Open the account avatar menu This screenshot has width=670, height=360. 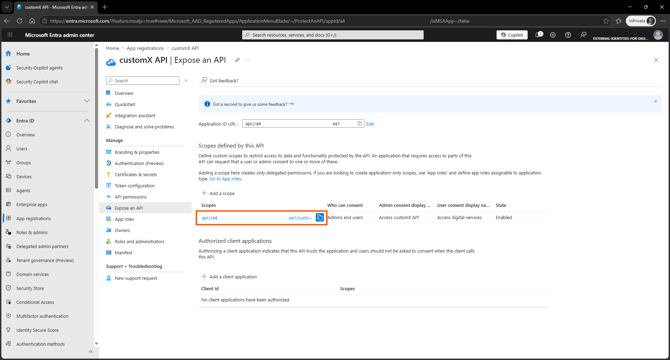pos(658,35)
